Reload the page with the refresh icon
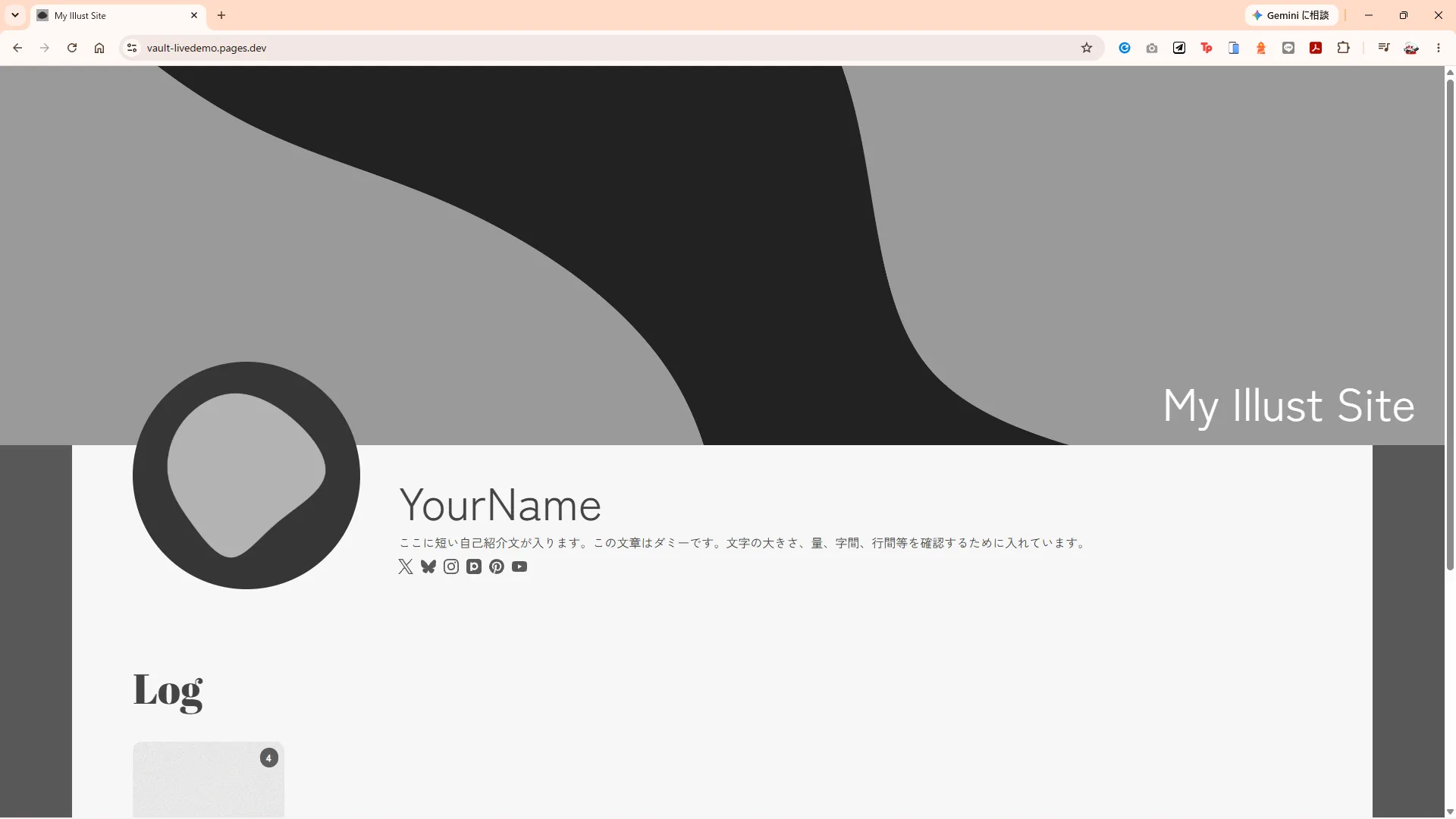This screenshot has width=1456, height=819. [x=72, y=48]
